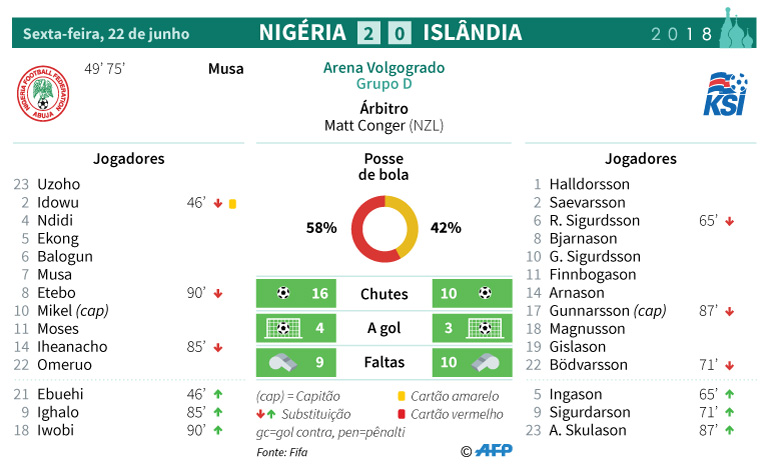Click the goal net icon beside Iceland's 3 on target

point(484,328)
